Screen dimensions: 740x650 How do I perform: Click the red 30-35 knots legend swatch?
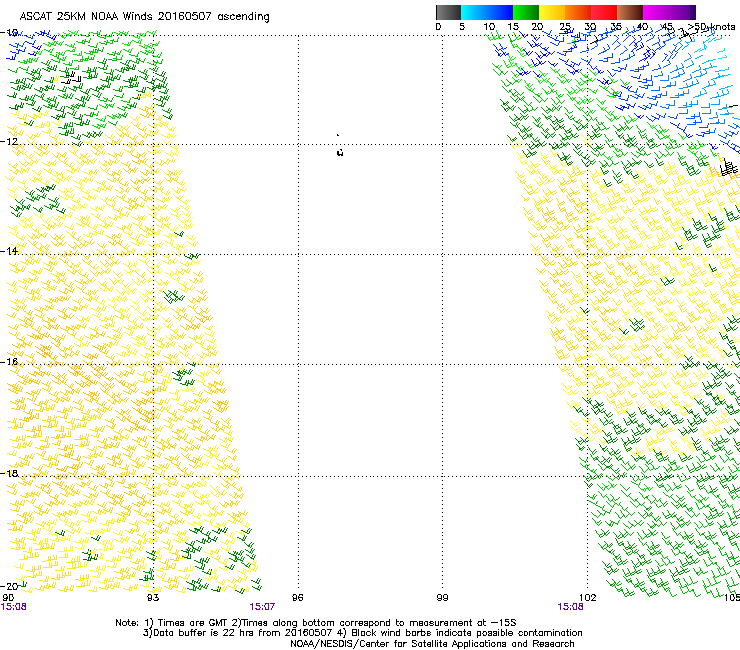pyautogui.click(x=604, y=12)
